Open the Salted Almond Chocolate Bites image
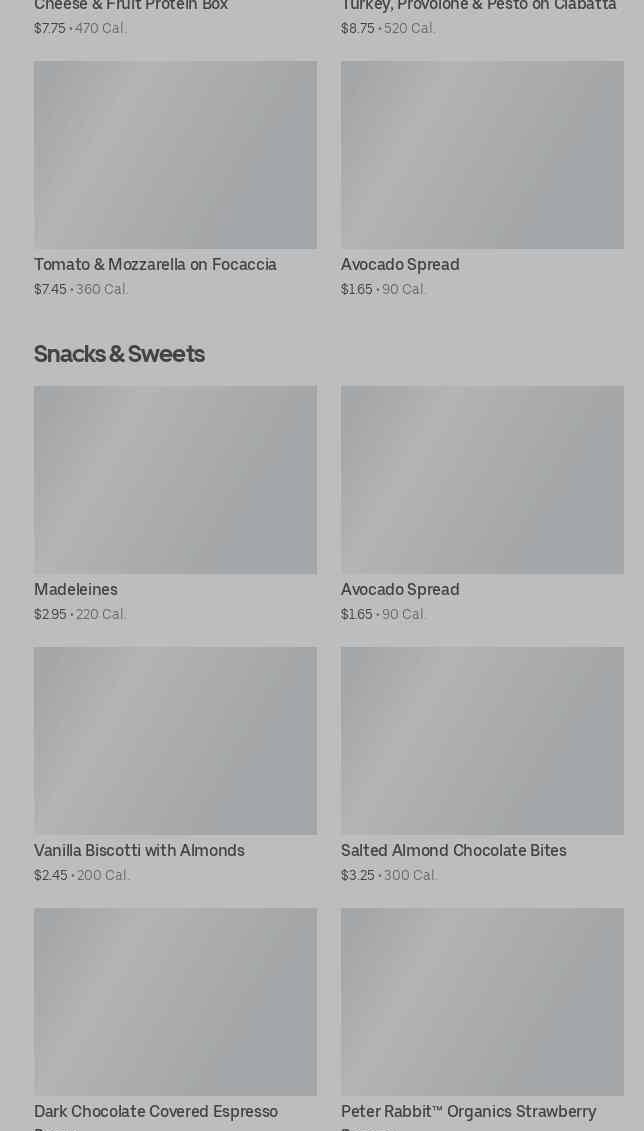Image resolution: width=644 pixels, height=1131 pixels. click(x=482, y=741)
